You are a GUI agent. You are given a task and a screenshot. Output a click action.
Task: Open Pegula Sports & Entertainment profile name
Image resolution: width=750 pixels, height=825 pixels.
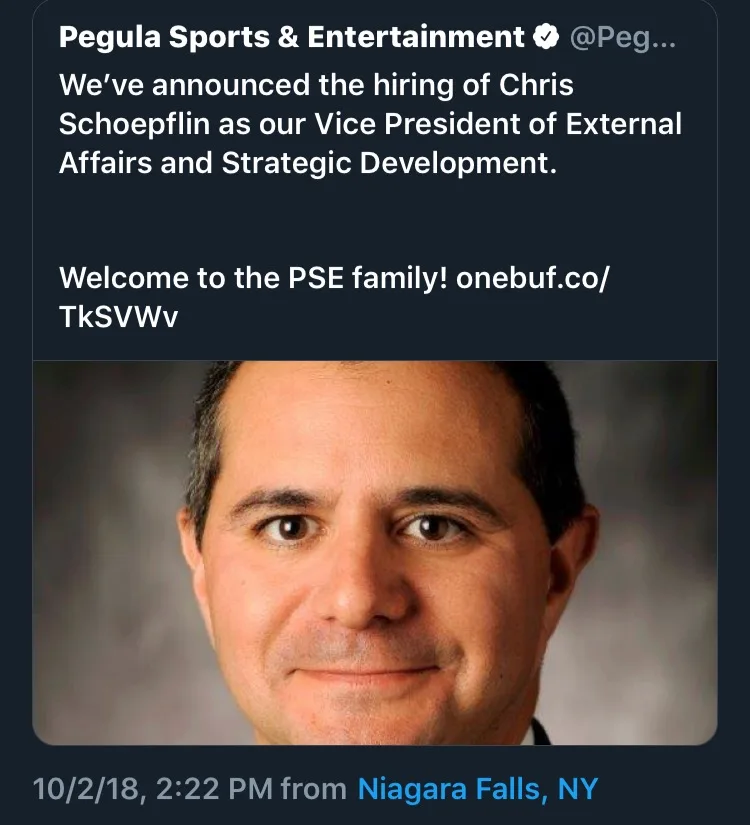292,37
